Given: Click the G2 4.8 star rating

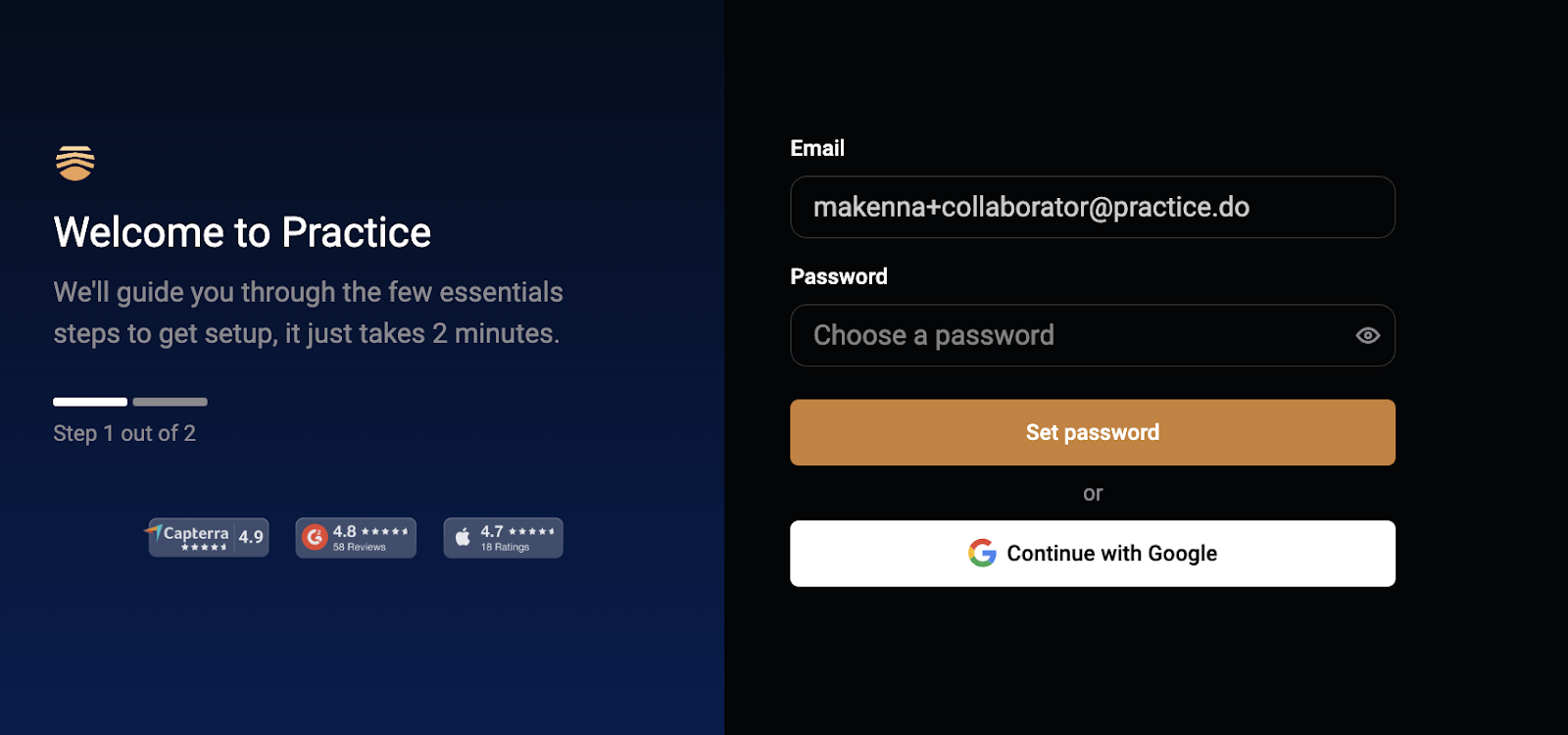Looking at the screenshot, I should click(x=369, y=531).
